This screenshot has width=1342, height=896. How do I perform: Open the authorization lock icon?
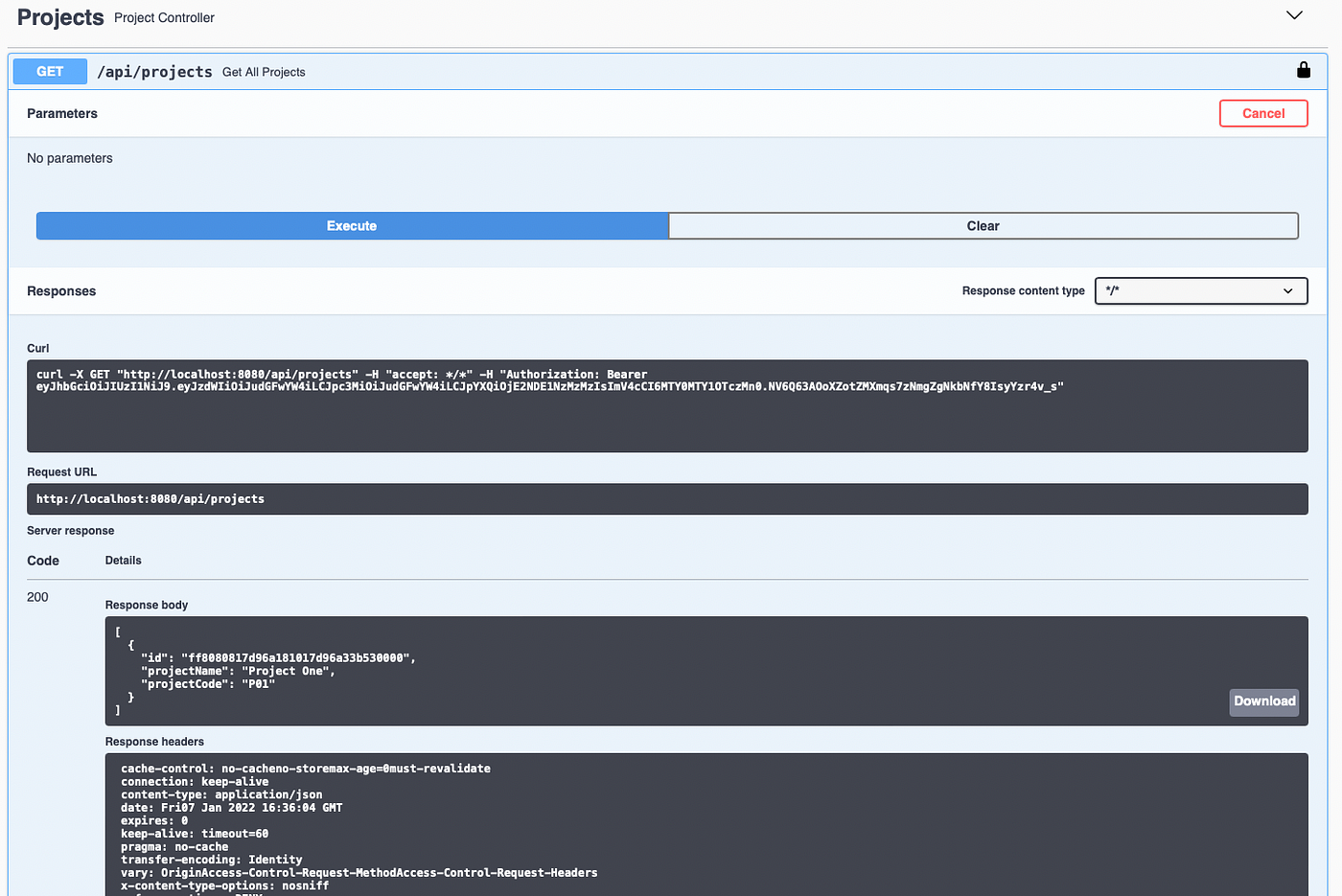coord(1303,69)
